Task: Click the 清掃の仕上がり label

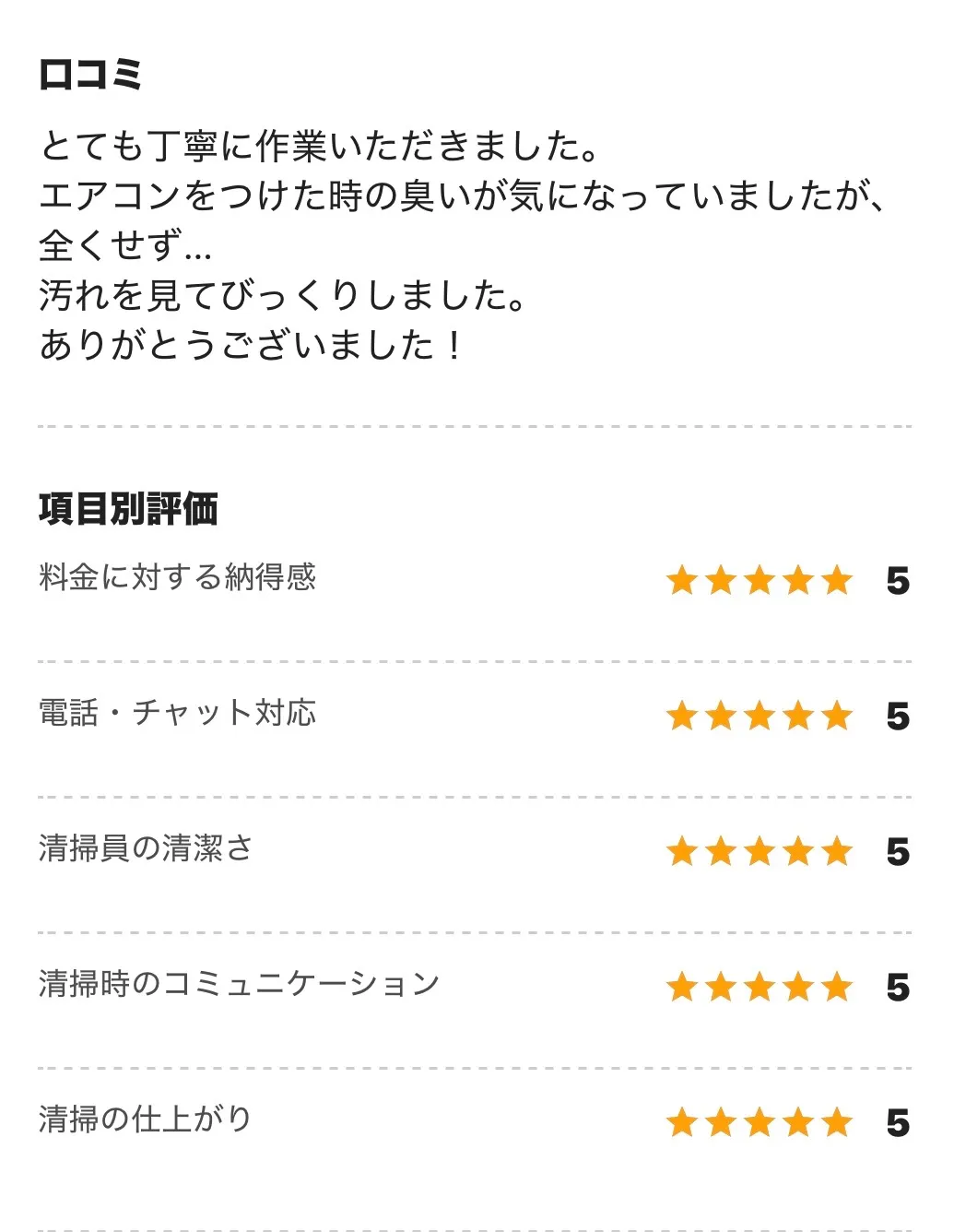Action: [x=146, y=1119]
